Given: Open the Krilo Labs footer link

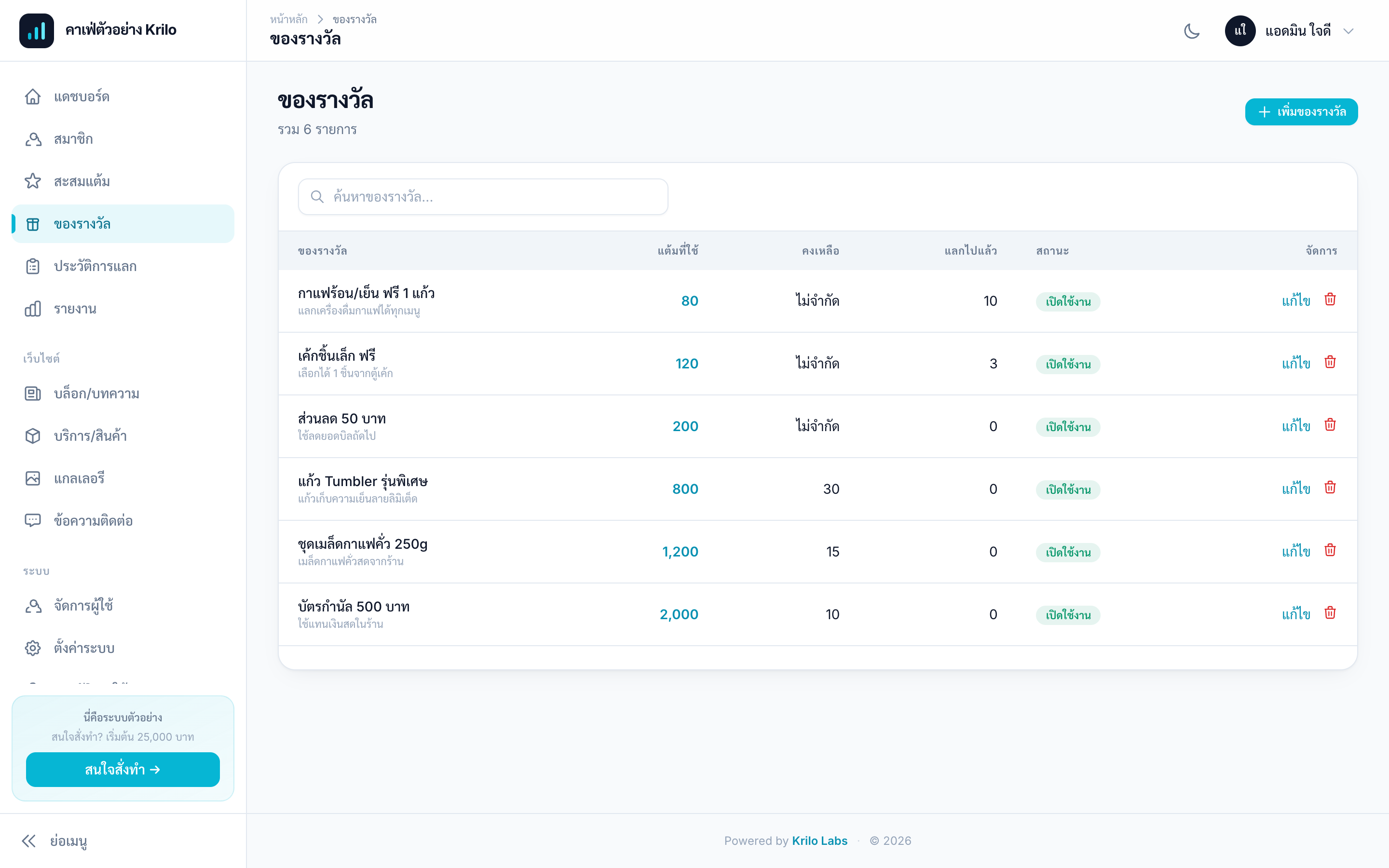Looking at the screenshot, I should point(819,841).
